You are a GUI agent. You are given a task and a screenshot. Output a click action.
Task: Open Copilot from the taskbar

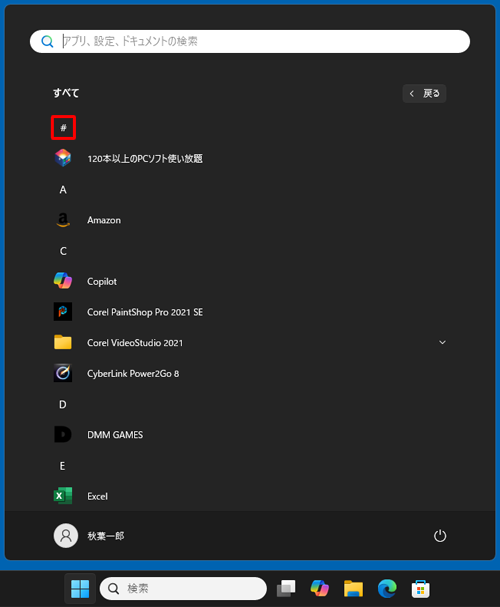pyautogui.click(x=320, y=588)
